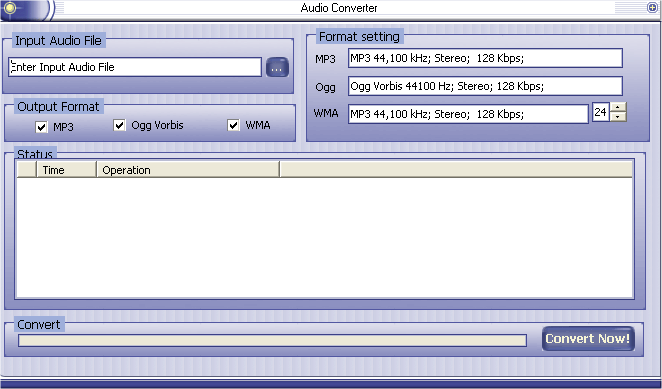Screen dimensions: 662x389
Task: Select the Ogg Vorbis format setting field
Action: (x=485, y=86)
